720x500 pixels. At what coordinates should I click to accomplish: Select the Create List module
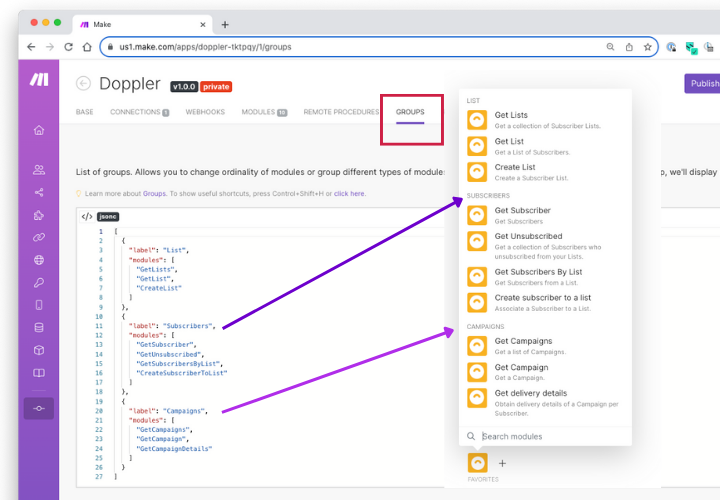click(546, 172)
